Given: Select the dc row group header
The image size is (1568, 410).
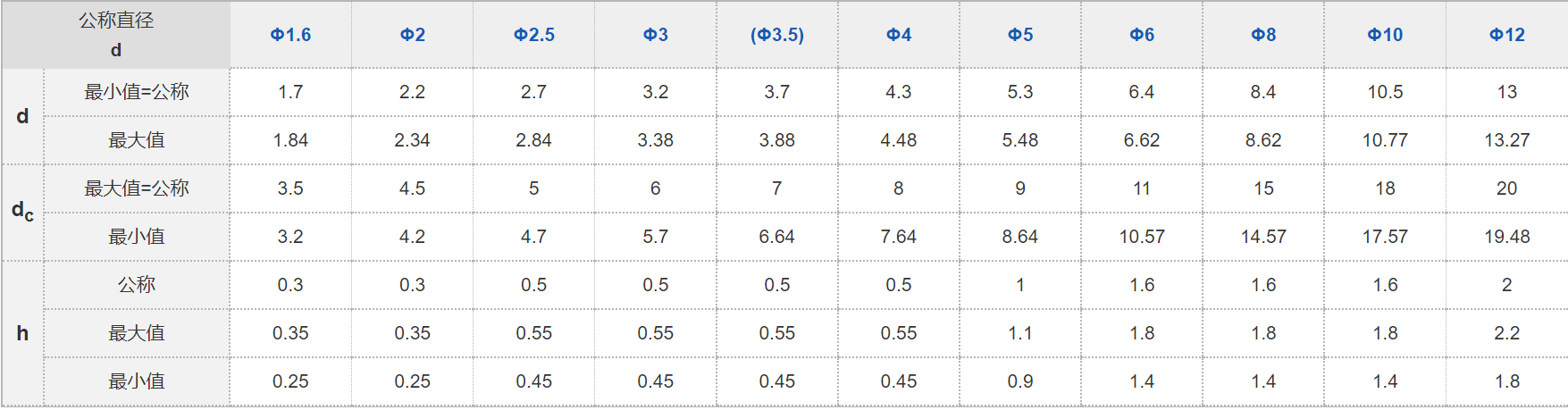Looking at the screenshot, I should pyautogui.click(x=22, y=212).
